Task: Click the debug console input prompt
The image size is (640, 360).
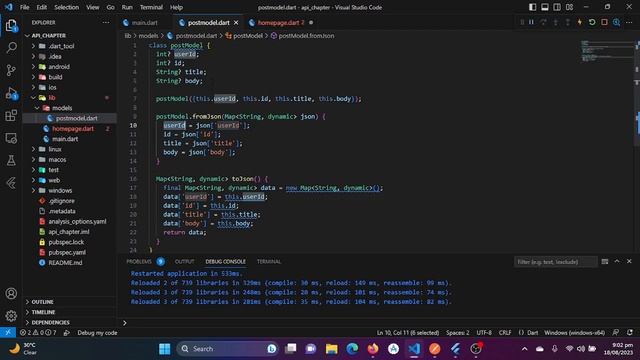Action: 380,323
